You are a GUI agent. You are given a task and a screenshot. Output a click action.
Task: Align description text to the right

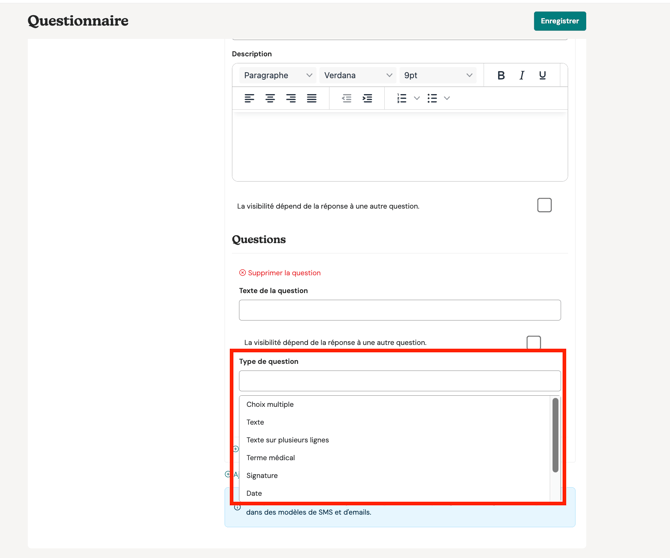tap(291, 99)
